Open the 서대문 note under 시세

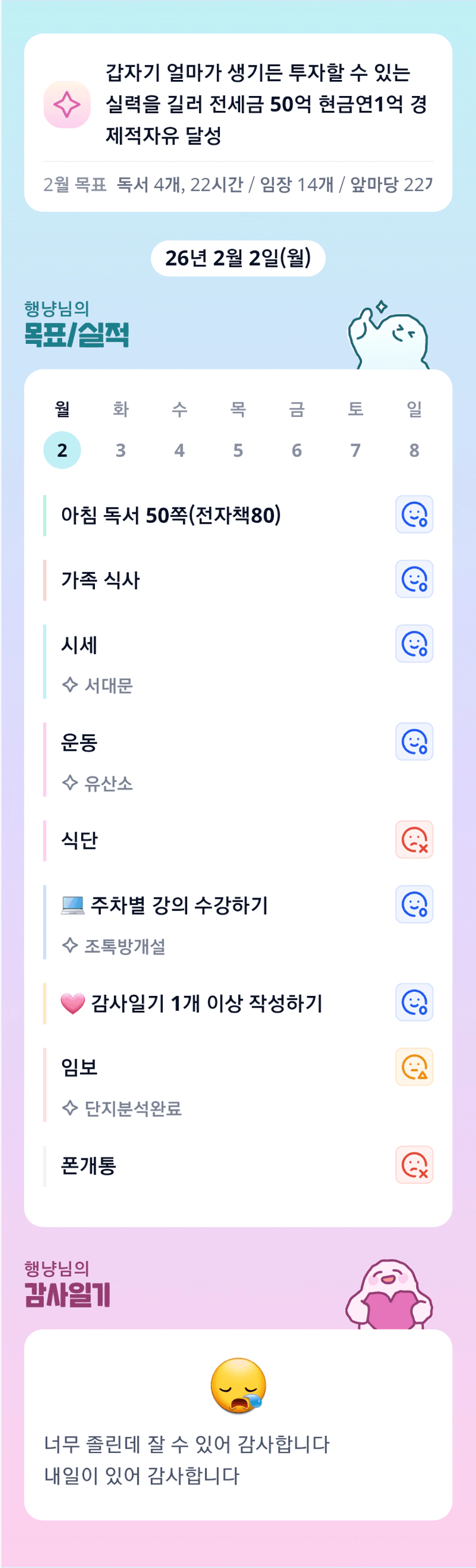point(108,685)
